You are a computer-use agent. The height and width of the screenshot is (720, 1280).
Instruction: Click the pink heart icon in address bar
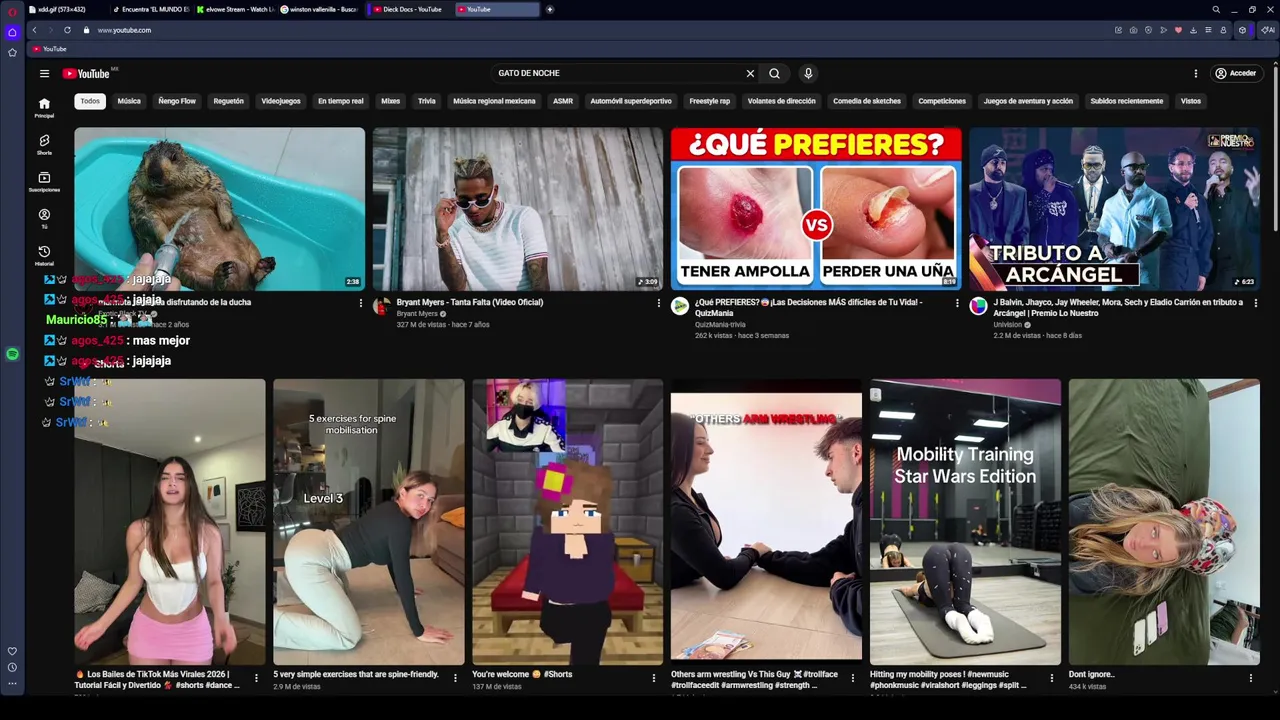point(1178,30)
